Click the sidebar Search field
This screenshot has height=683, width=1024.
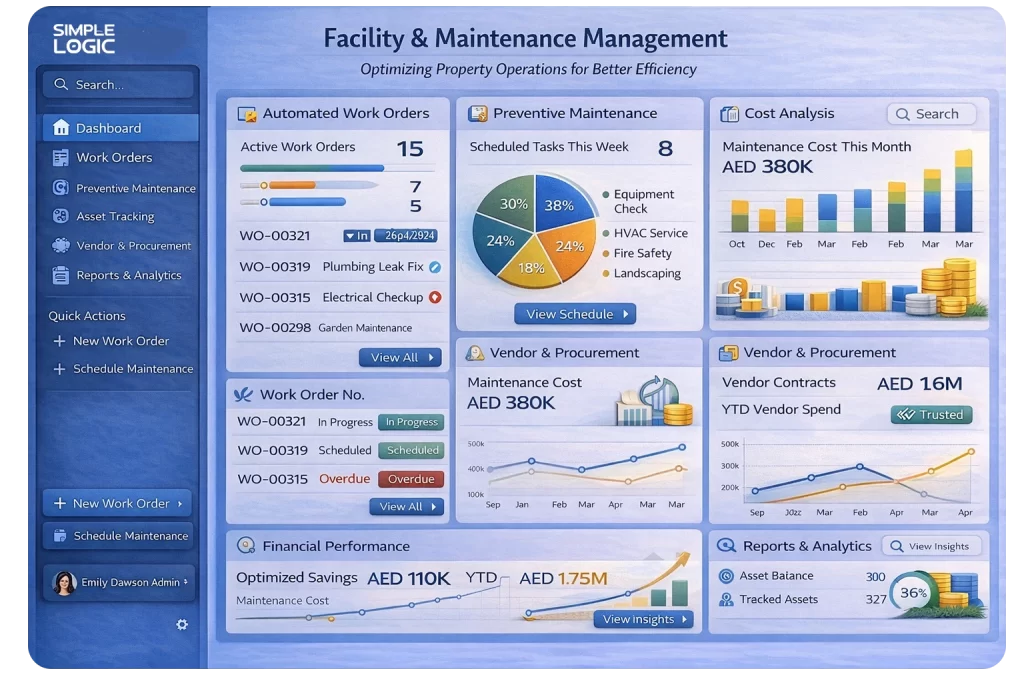pos(118,85)
